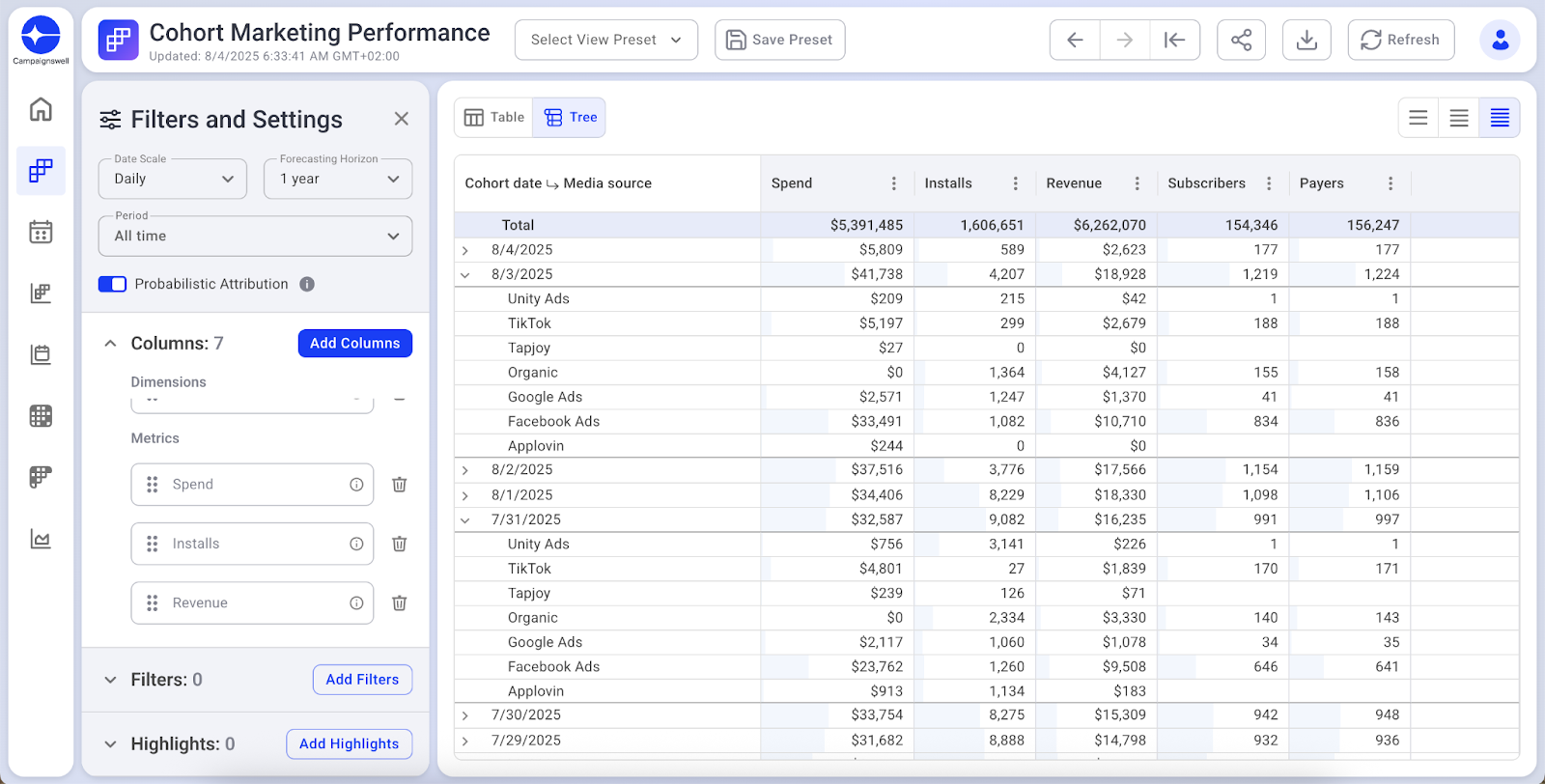The image size is (1545, 784).
Task: Expand the Filters section chevron
Action: pos(110,680)
